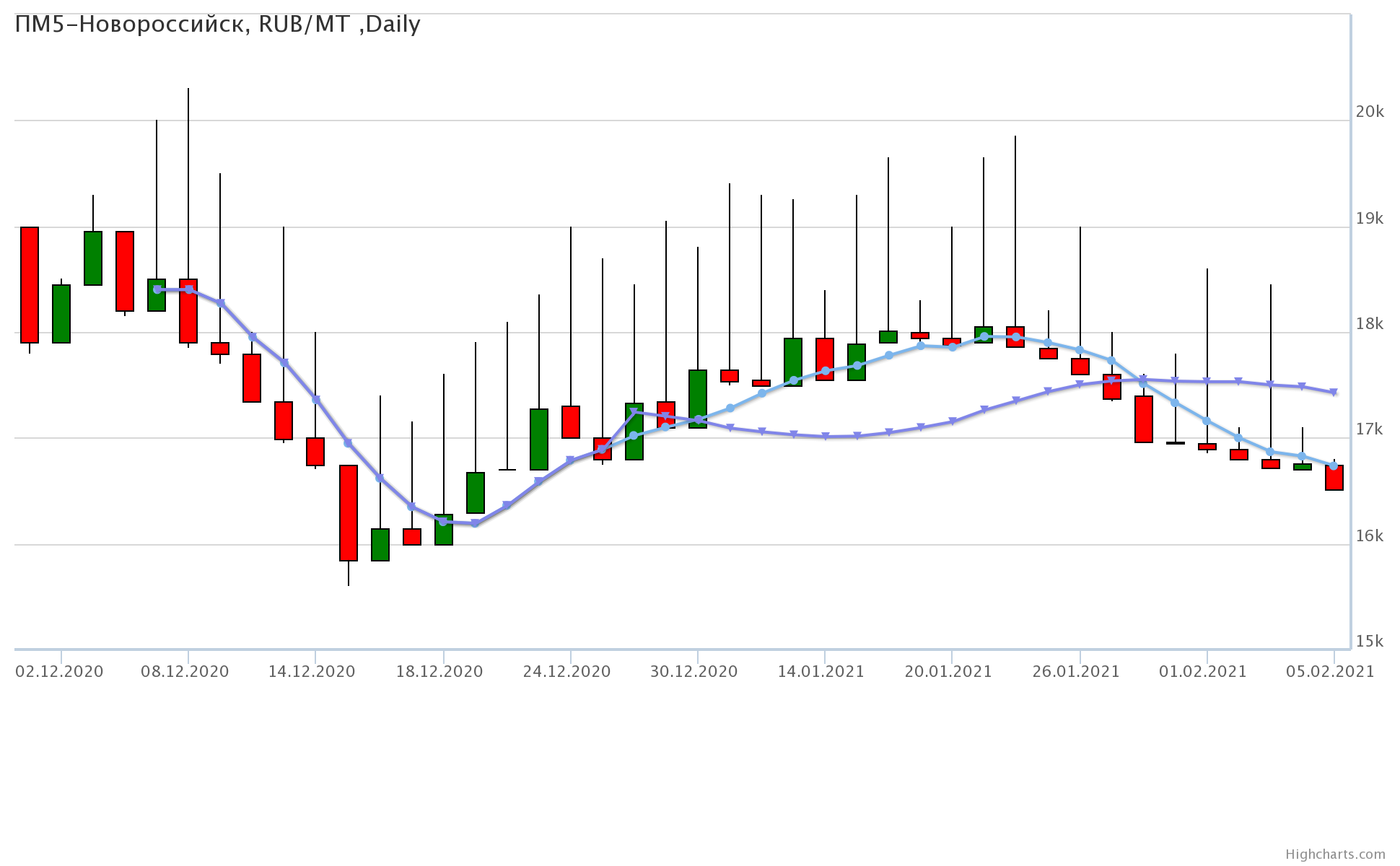The image size is (1400, 866).
Task: Click the chart title ПМ5-Новороссийск
Action: coord(217,25)
